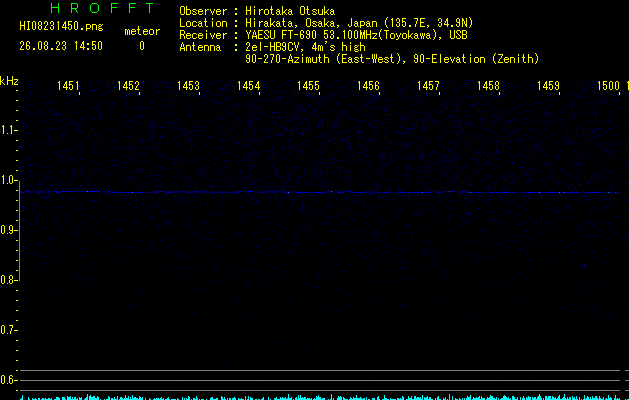Screen dimensions: 629x400
Task: Click the kHz axis unit label
Action: pos(9,81)
